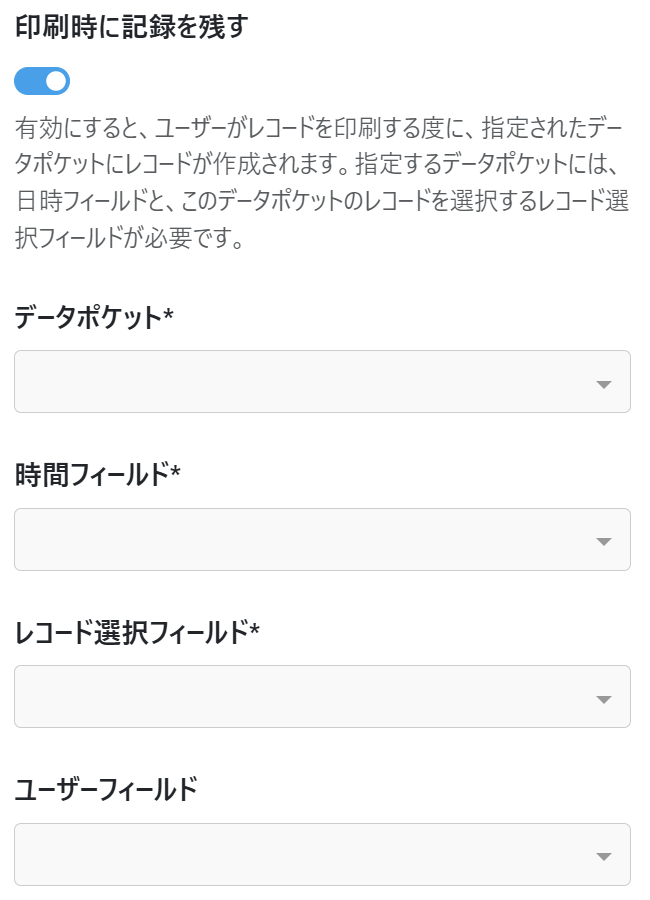This screenshot has width=650, height=900.
Task: Click the white knob of the toggle
Action: [56, 81]
